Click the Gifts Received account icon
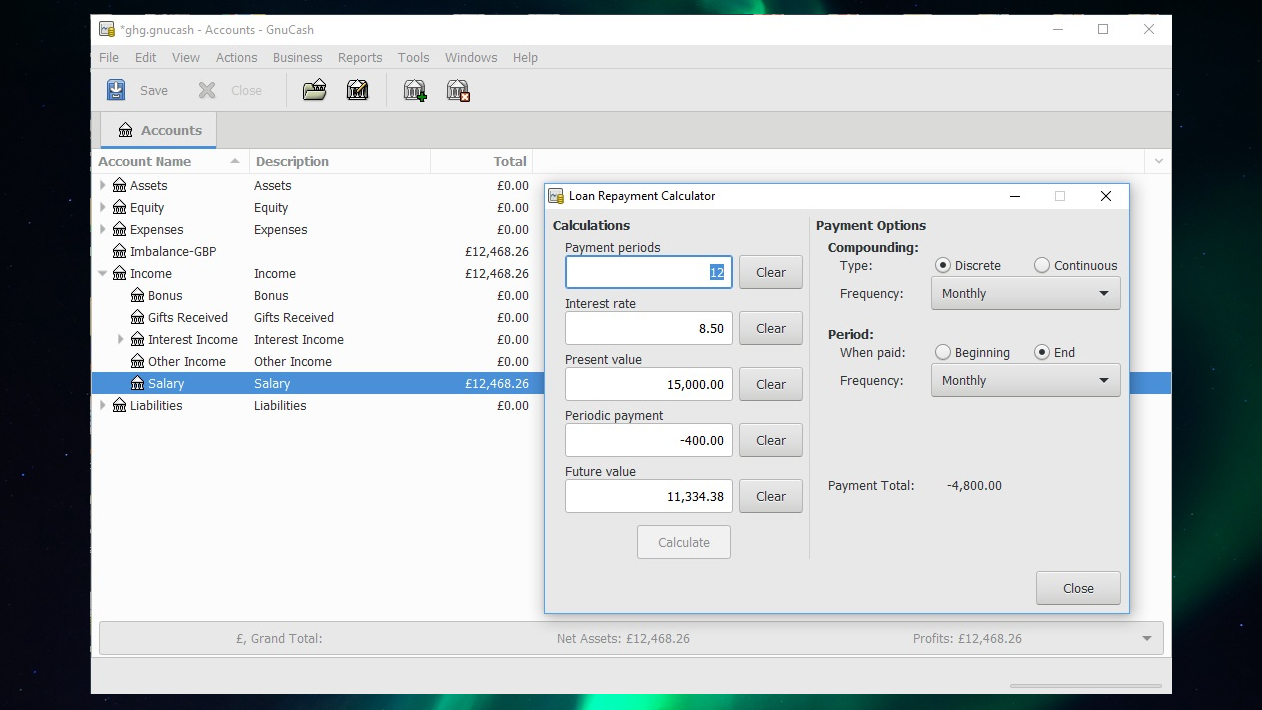1262x710 pixels. tap(138, 317)
